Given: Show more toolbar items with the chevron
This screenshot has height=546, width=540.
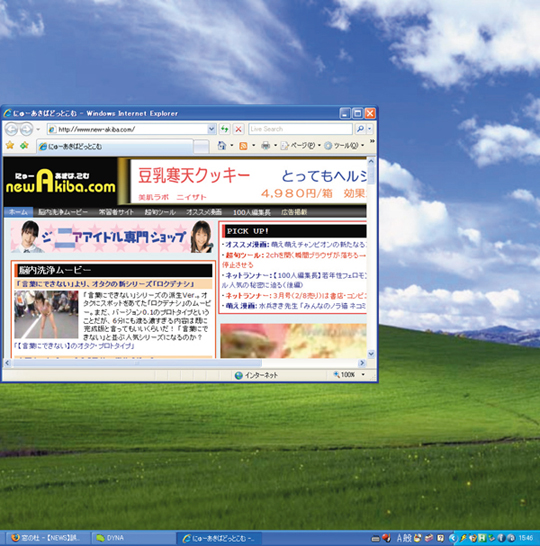Looking at the screenshot, I should coord(371,141).
